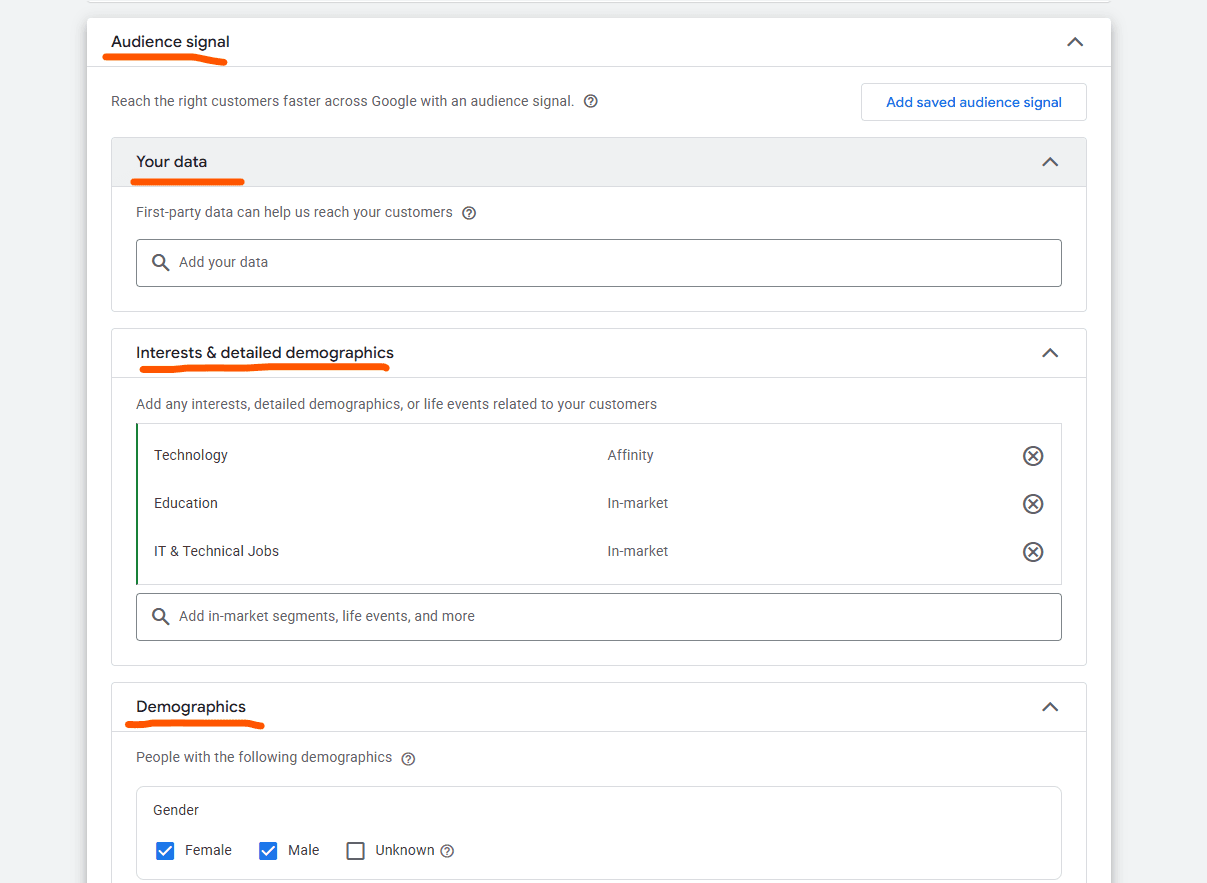Select the Education segment row
This screenshot has height=883, width=1207.
[x=400, y=503]
